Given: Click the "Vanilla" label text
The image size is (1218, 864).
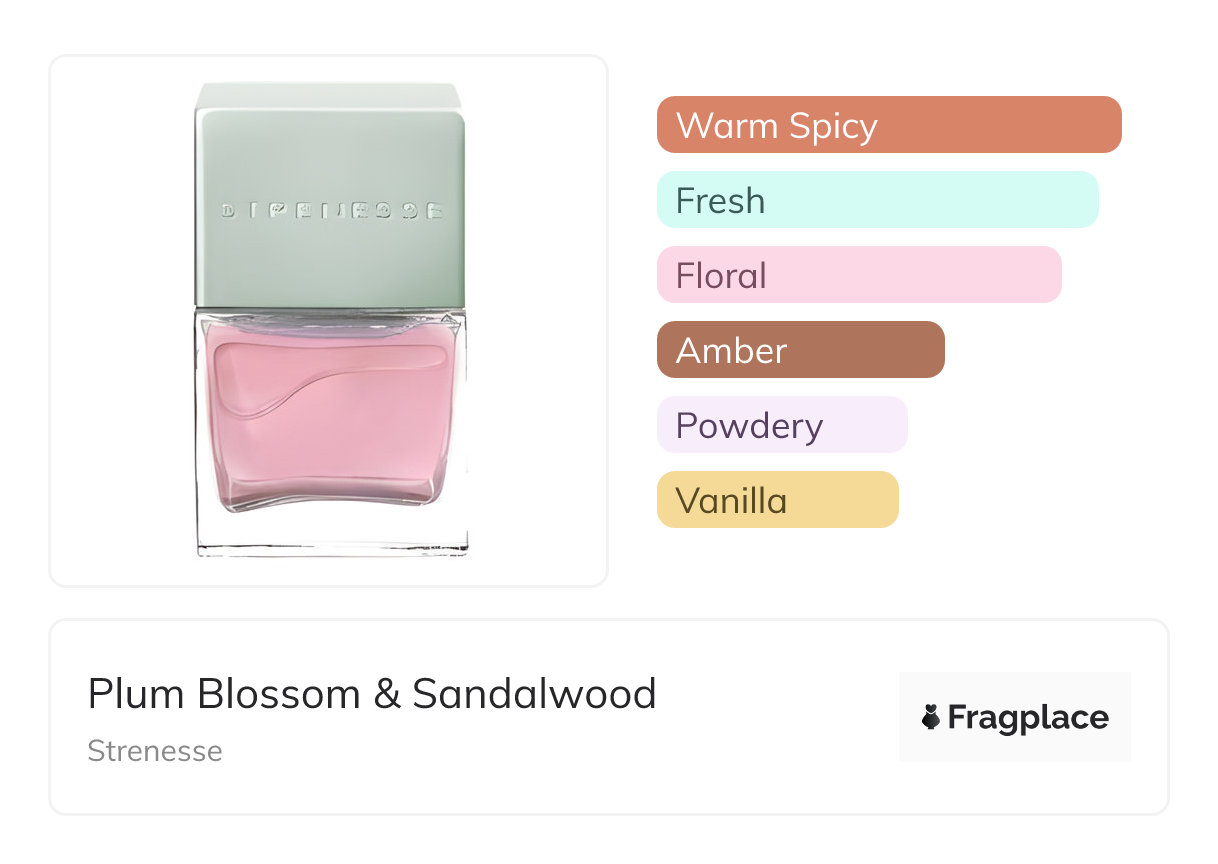Looking at the screenshot, I should point(731,501).
